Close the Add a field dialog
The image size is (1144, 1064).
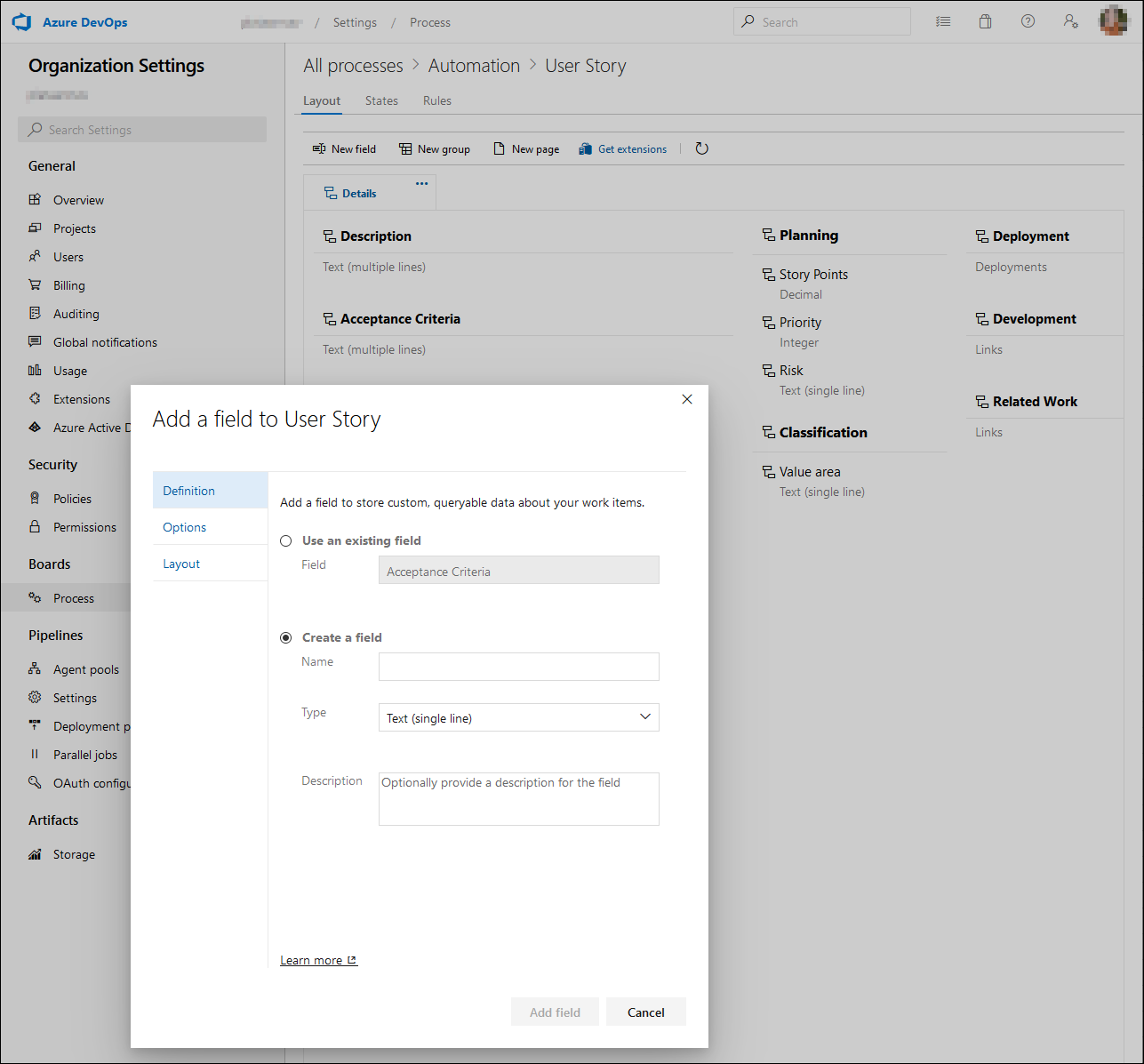click(x=687, y=399)
